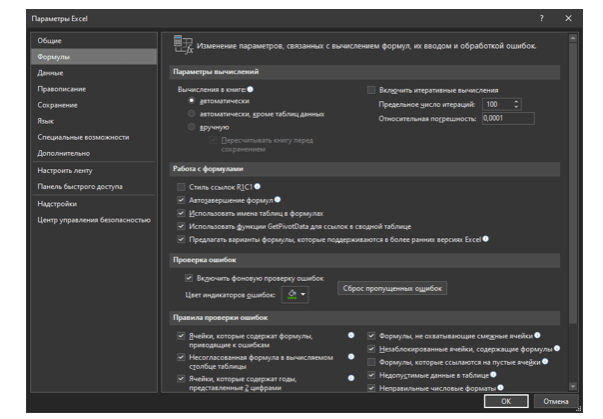The height and width of the screenshot is (419, 603).
Task: Toggle Несогласованная формула в вычисляемом столбце
Action: [x=181, y=357]
